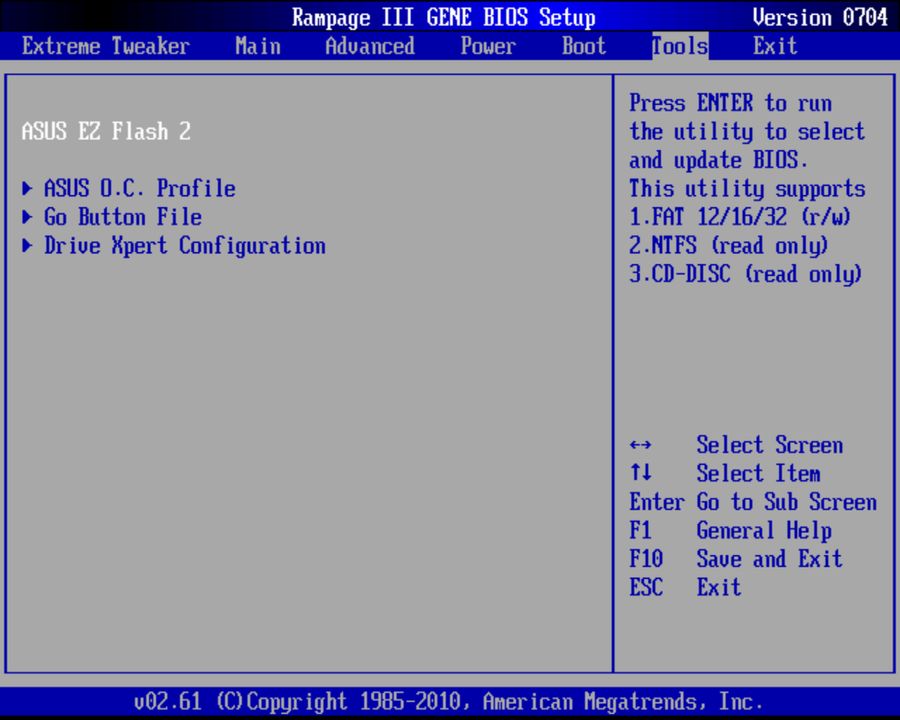The width and height of the screenshot is (900, 720).
Task: Click the 'Save and Exit' F10 legend text
Action: click(x=769, y=559)
